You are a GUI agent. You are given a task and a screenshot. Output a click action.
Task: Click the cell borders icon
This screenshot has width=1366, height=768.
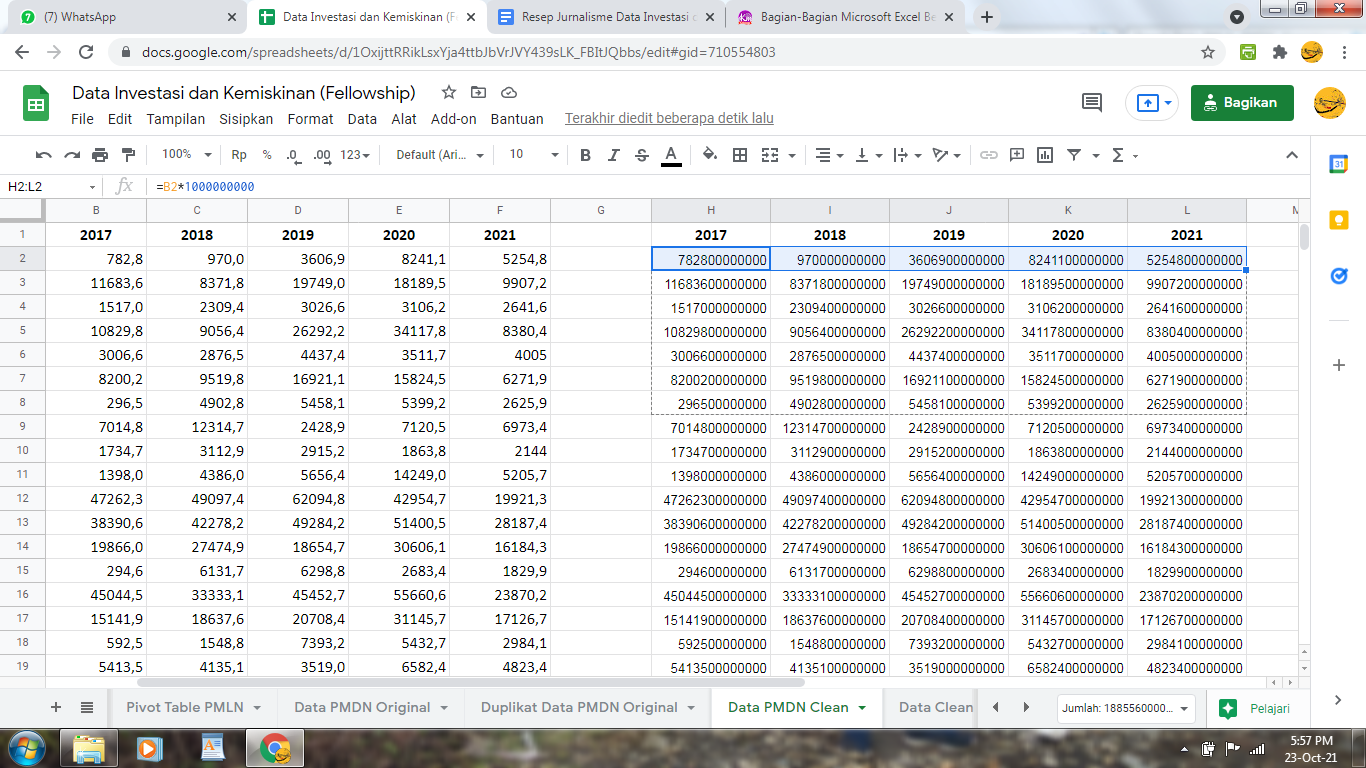[x=740, y=155]
